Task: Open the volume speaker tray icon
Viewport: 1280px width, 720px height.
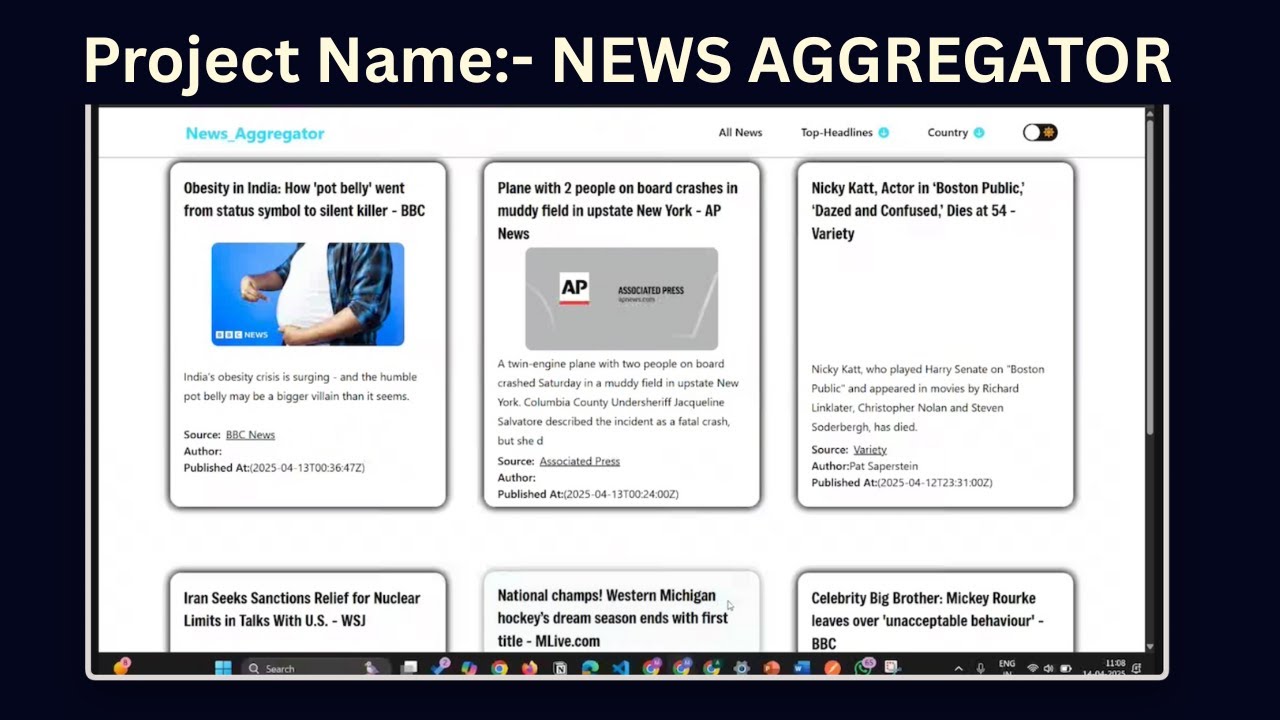Action: coord(1048,668)
